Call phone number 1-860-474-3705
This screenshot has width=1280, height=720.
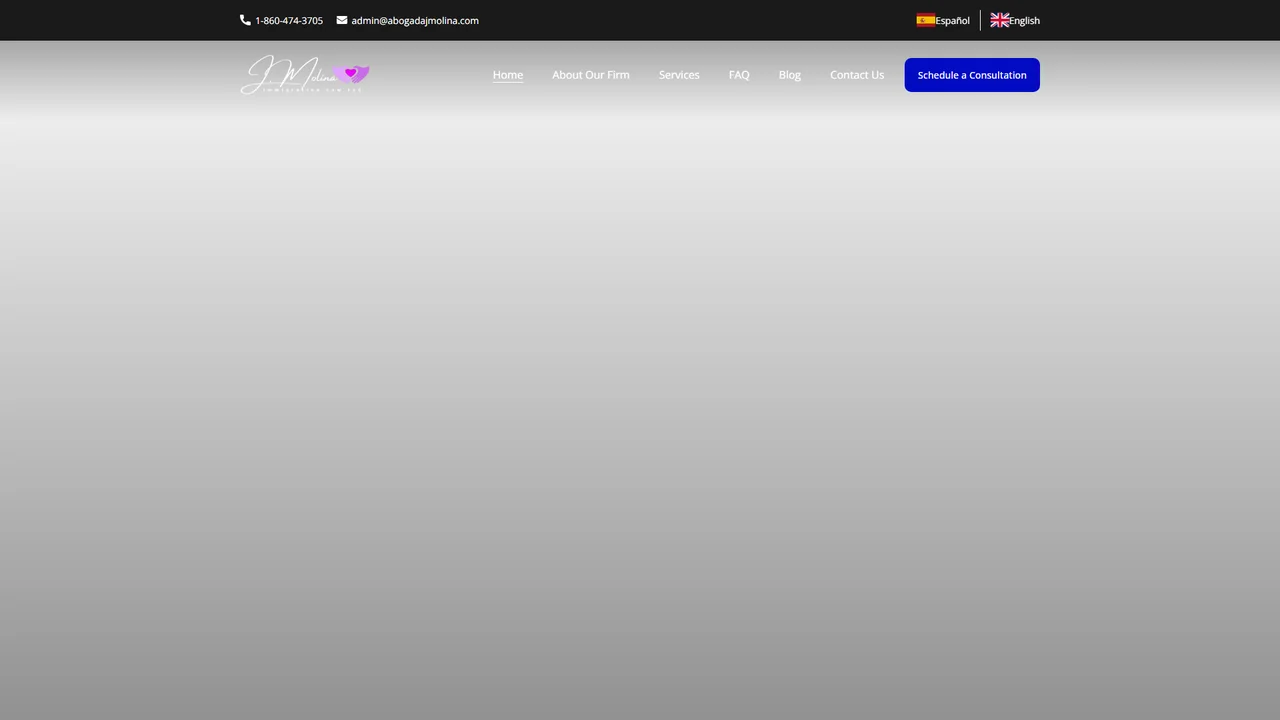289,20
